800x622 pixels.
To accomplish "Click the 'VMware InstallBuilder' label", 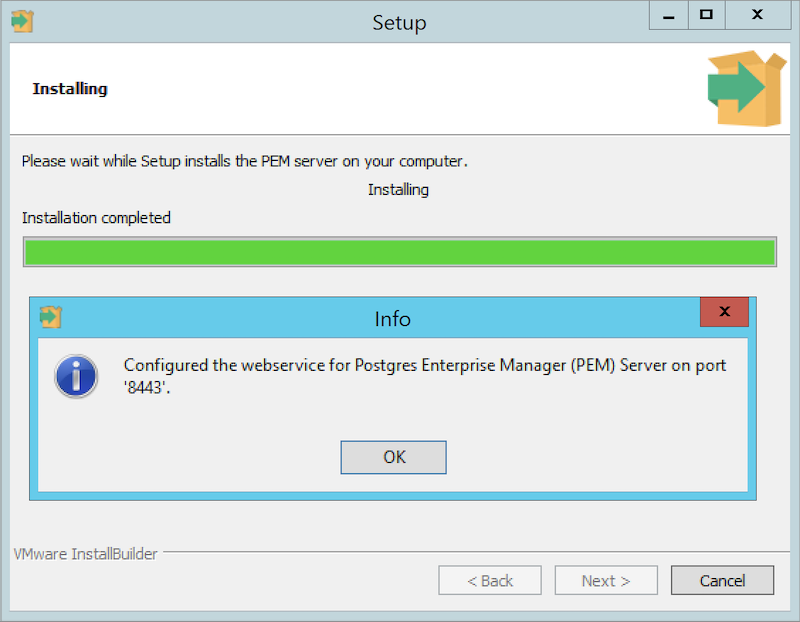I will click(x=85, y=554).
